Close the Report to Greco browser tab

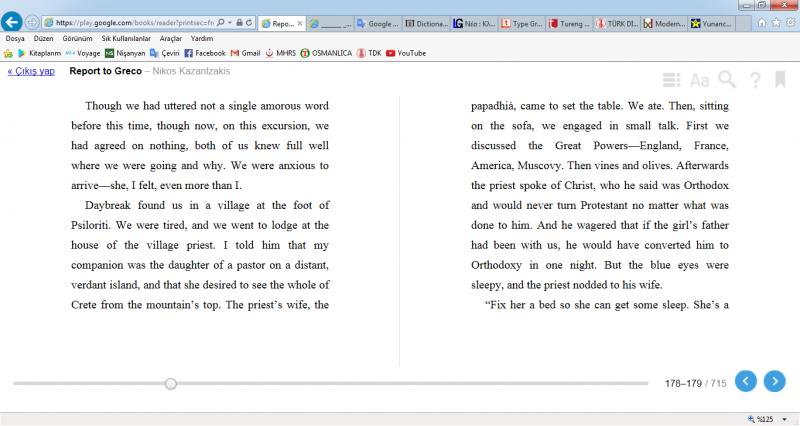299,23
